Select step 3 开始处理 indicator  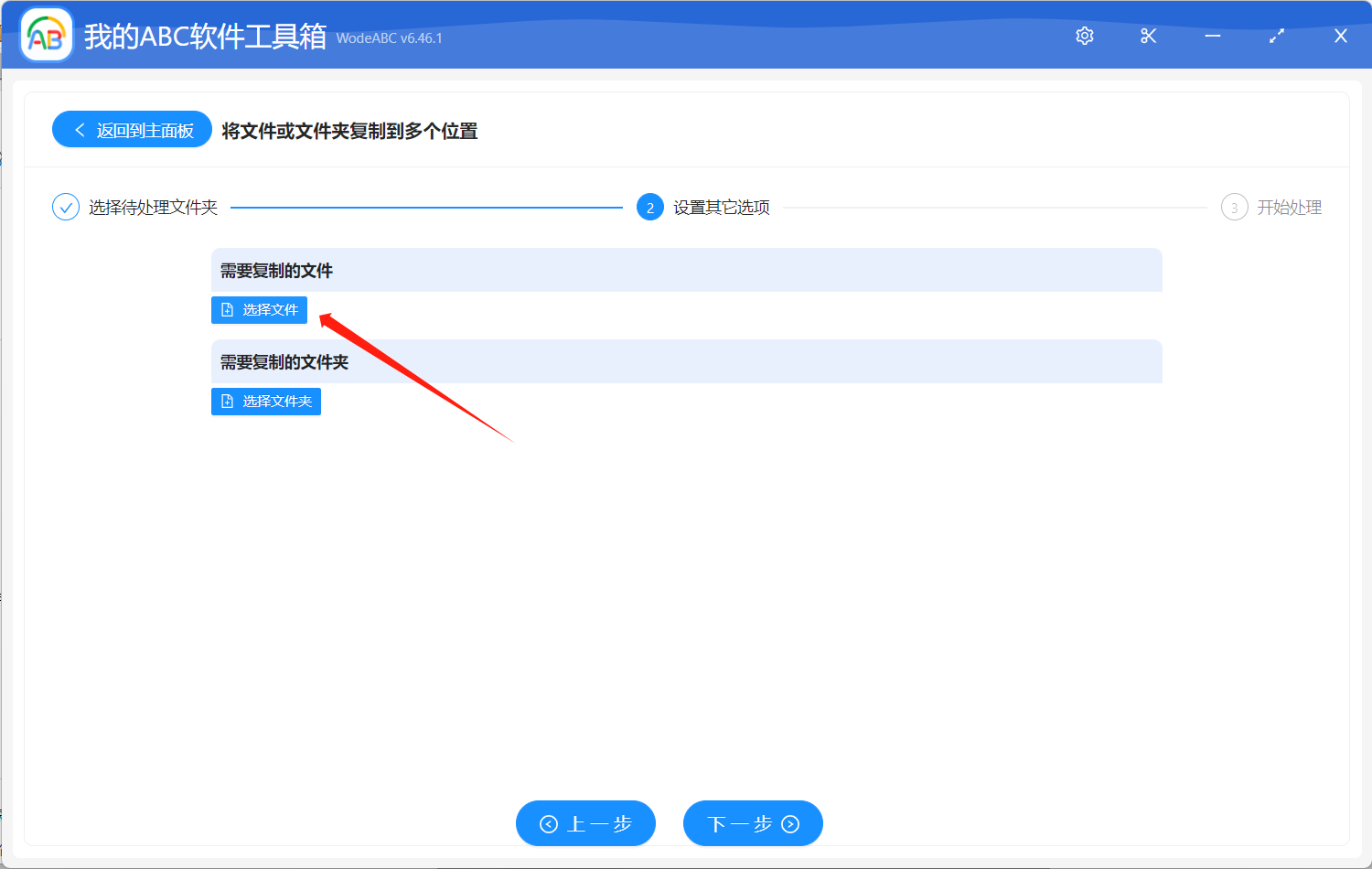(1234, 207)
